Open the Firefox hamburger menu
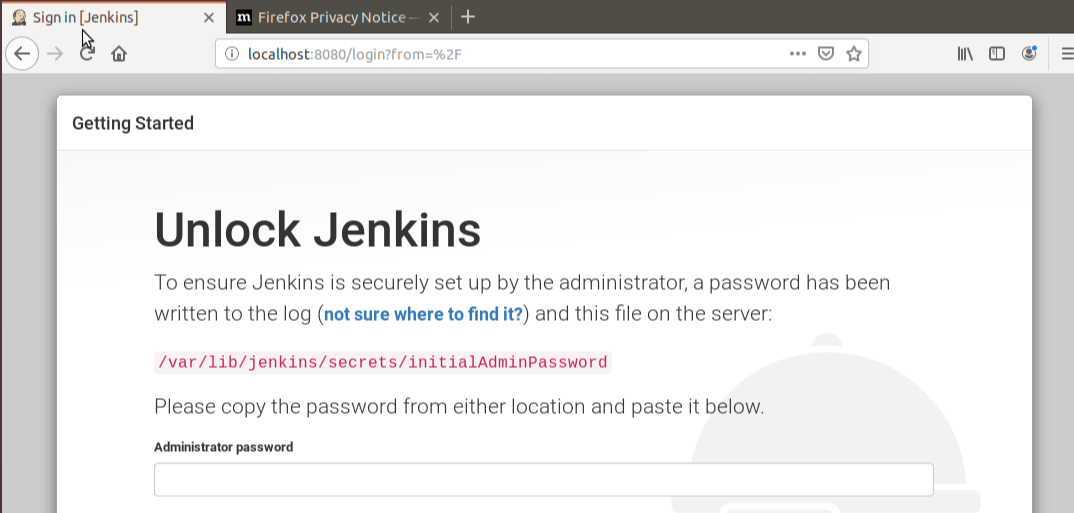 click(x=1066, y=53)
